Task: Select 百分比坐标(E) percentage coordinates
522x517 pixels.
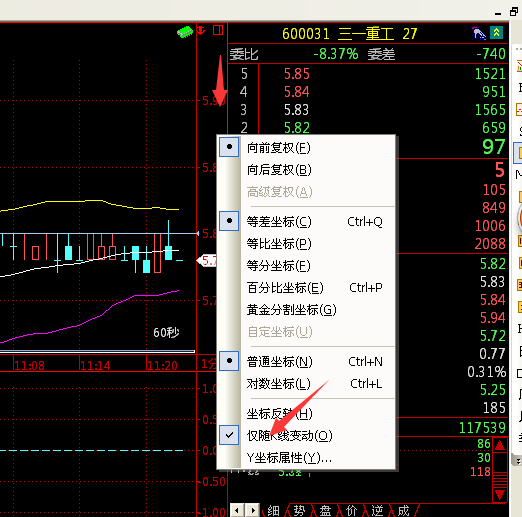Action: [306, 288]
